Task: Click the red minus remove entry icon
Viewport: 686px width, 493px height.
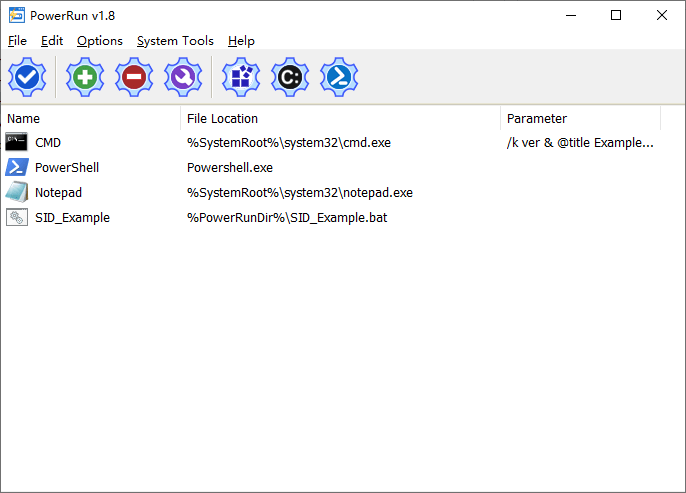Action: pos(134,76)
